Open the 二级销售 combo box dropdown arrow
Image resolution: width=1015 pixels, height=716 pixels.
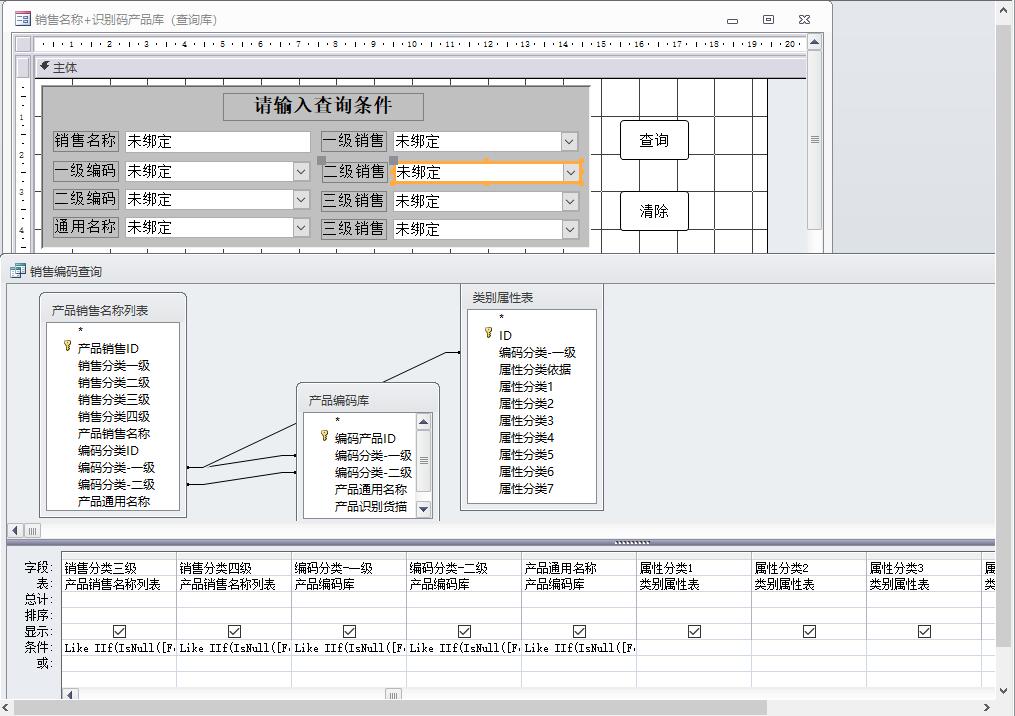point(570,173)
